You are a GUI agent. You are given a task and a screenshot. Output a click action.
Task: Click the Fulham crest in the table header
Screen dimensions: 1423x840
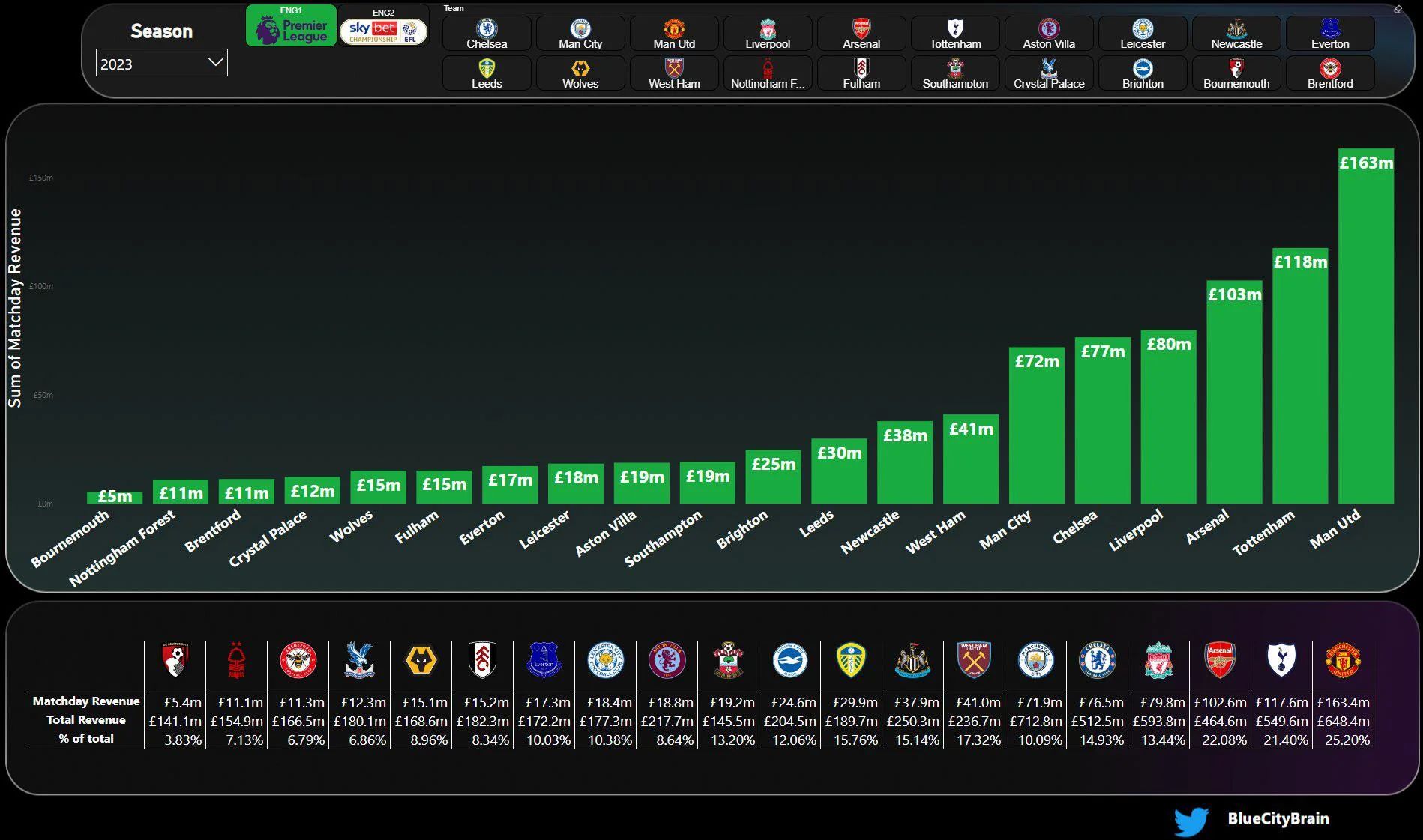pos(482,660)
